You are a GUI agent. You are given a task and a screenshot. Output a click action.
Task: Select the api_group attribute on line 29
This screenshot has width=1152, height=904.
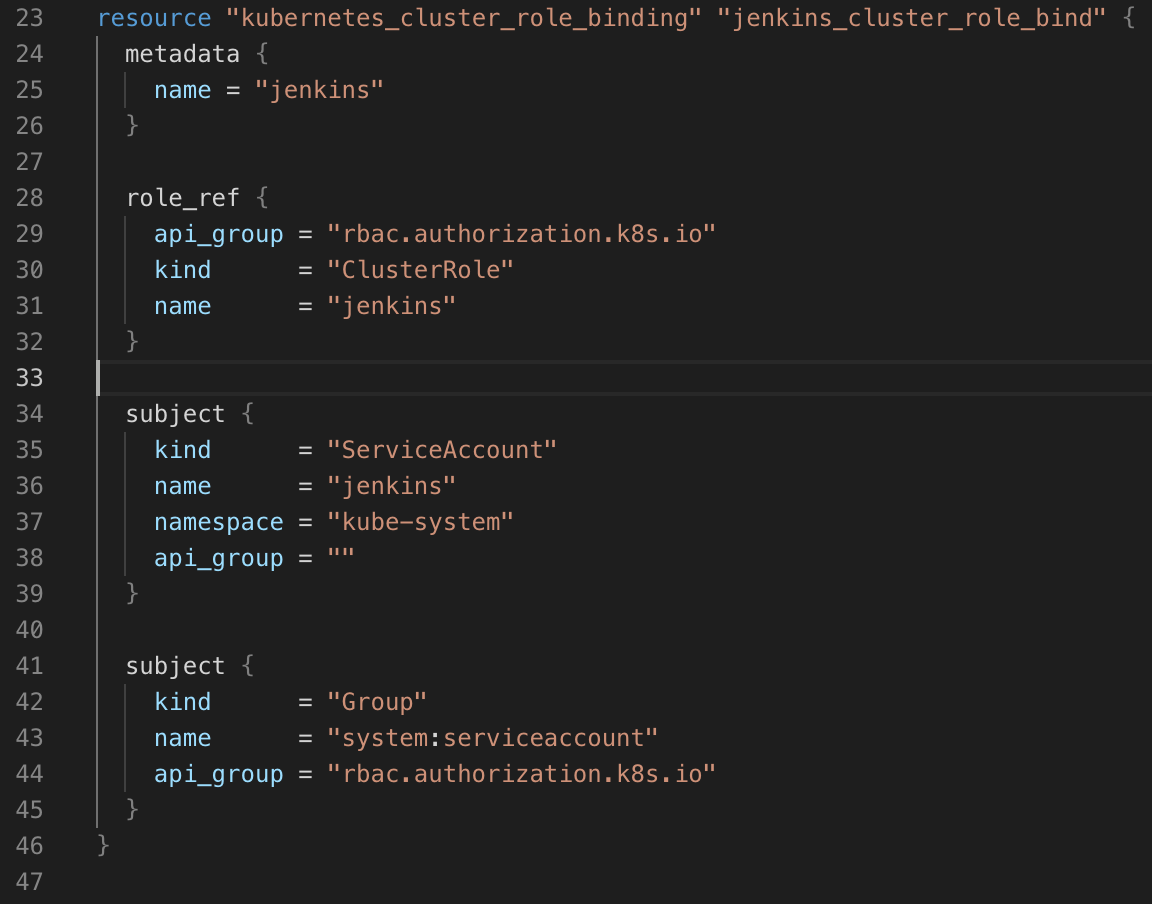tap(218, 233)
